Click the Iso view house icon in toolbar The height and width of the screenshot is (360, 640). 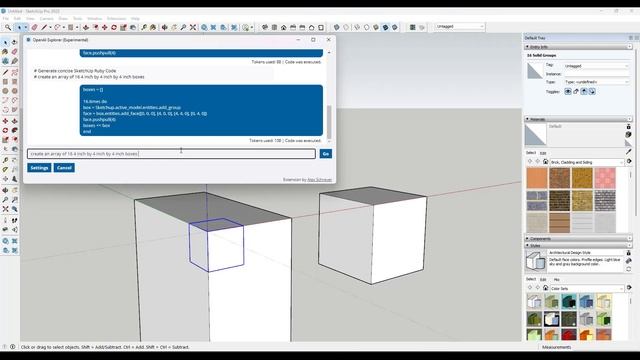265,27
